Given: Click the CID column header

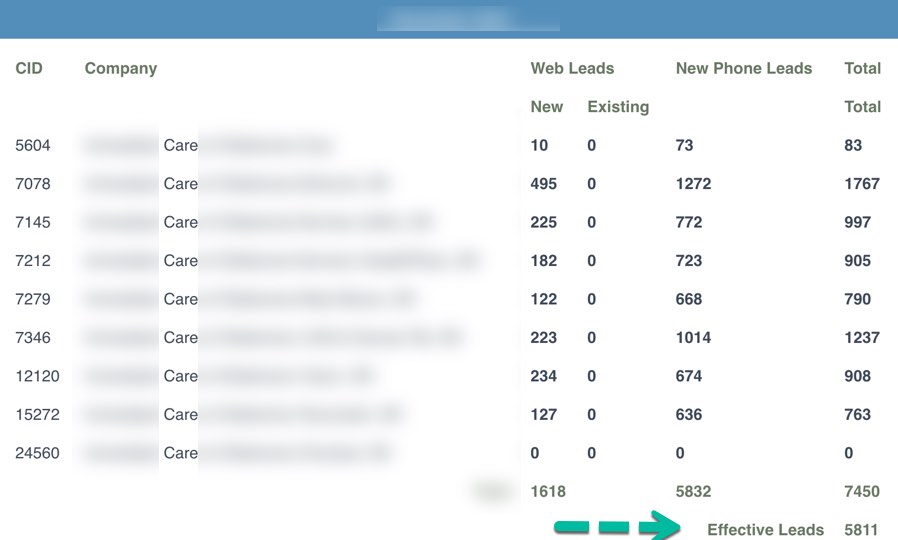Looking at the screenshot, I should tap(29, 69).
